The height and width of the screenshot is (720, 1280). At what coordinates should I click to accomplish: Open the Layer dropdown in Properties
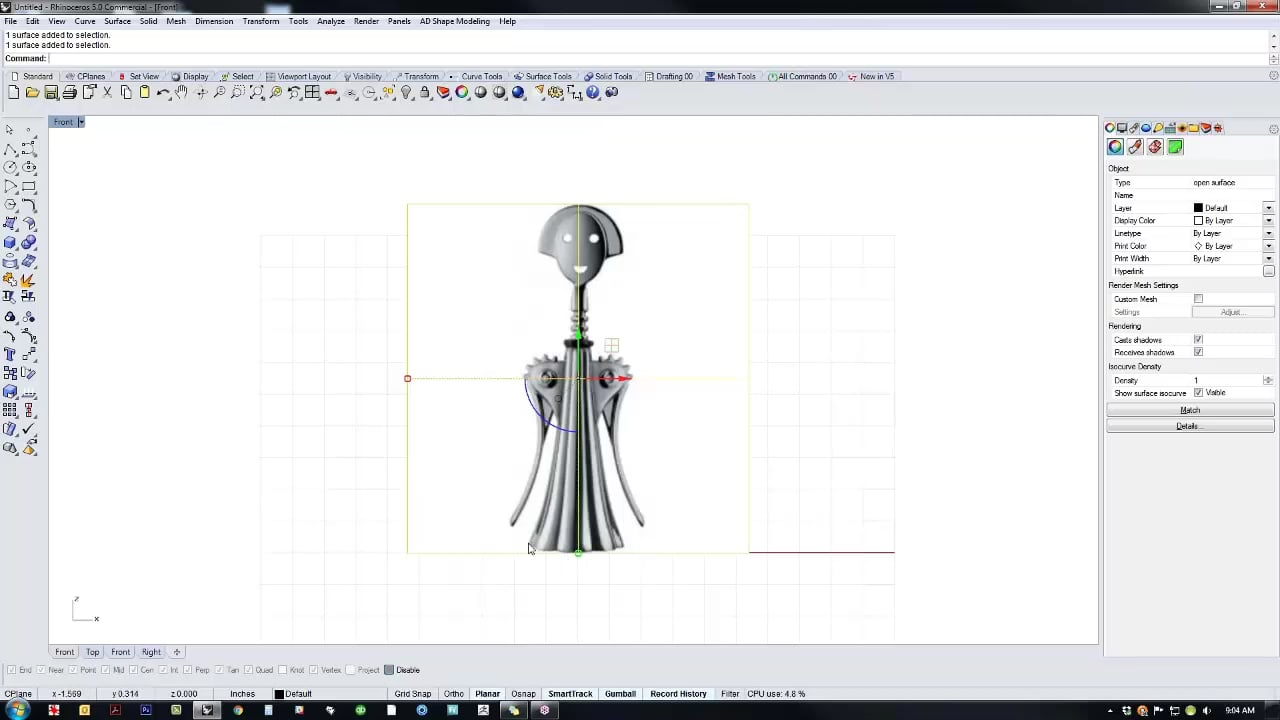[x=1268, y=208]
